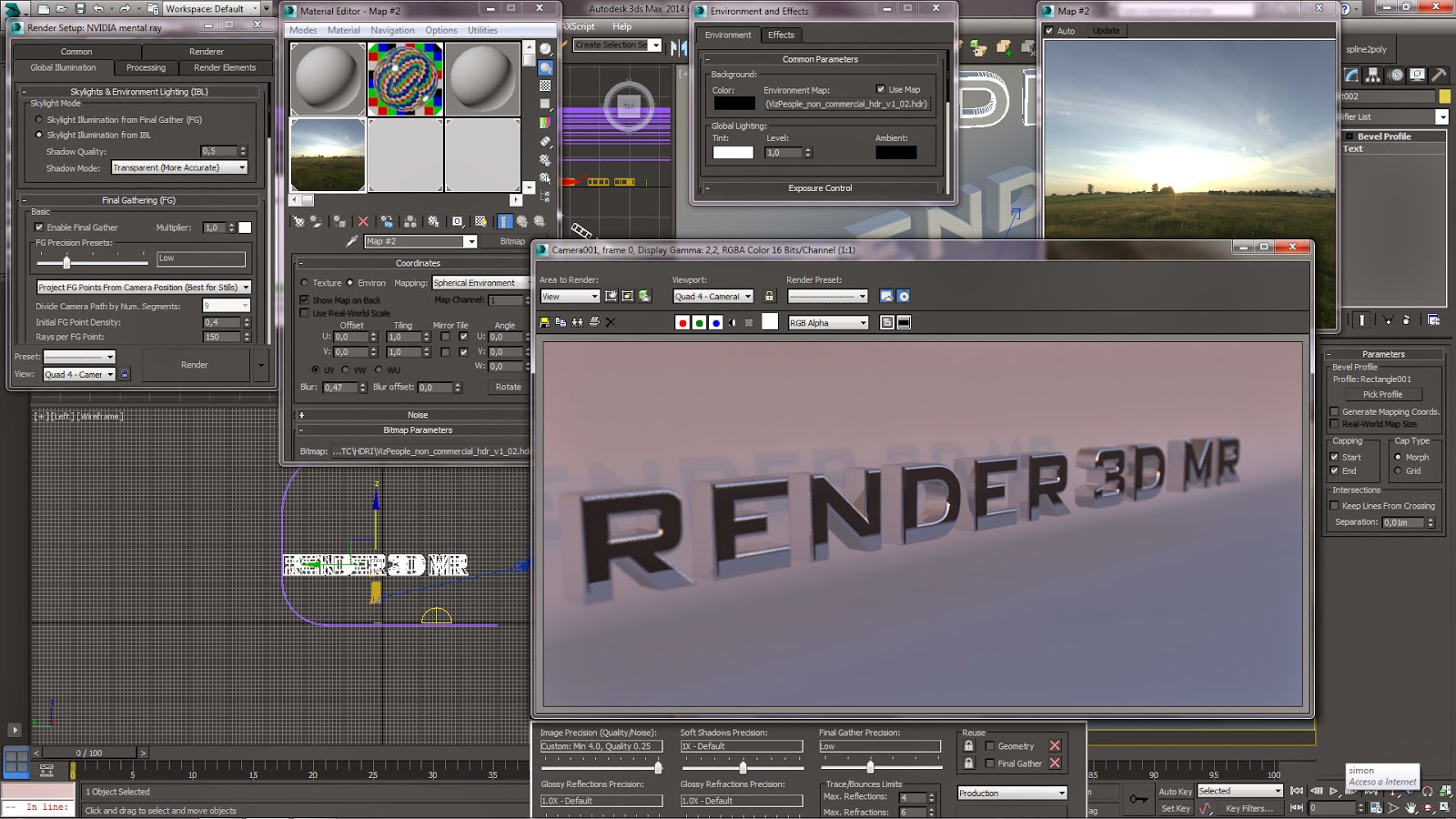
Task: Click Assign Material to Selection icon
Action: point(339,222)
